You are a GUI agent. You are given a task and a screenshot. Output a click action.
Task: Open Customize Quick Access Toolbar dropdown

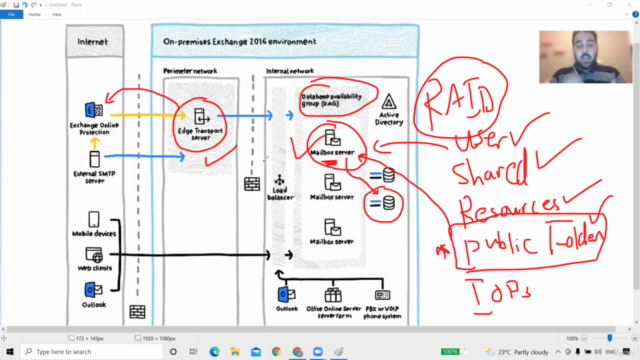coord(40,5)
